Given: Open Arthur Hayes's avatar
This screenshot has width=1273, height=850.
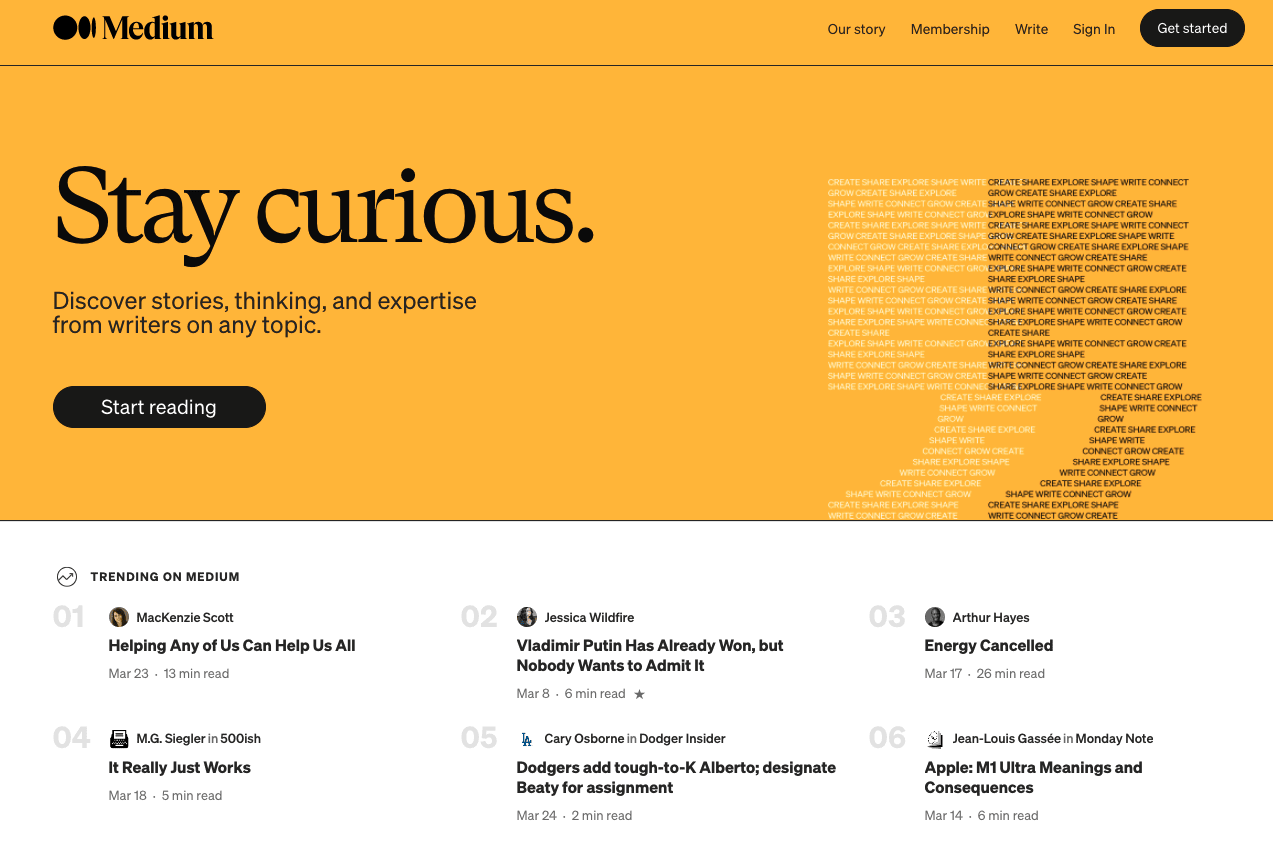Looking at the screenshot, I should (935, 617).
